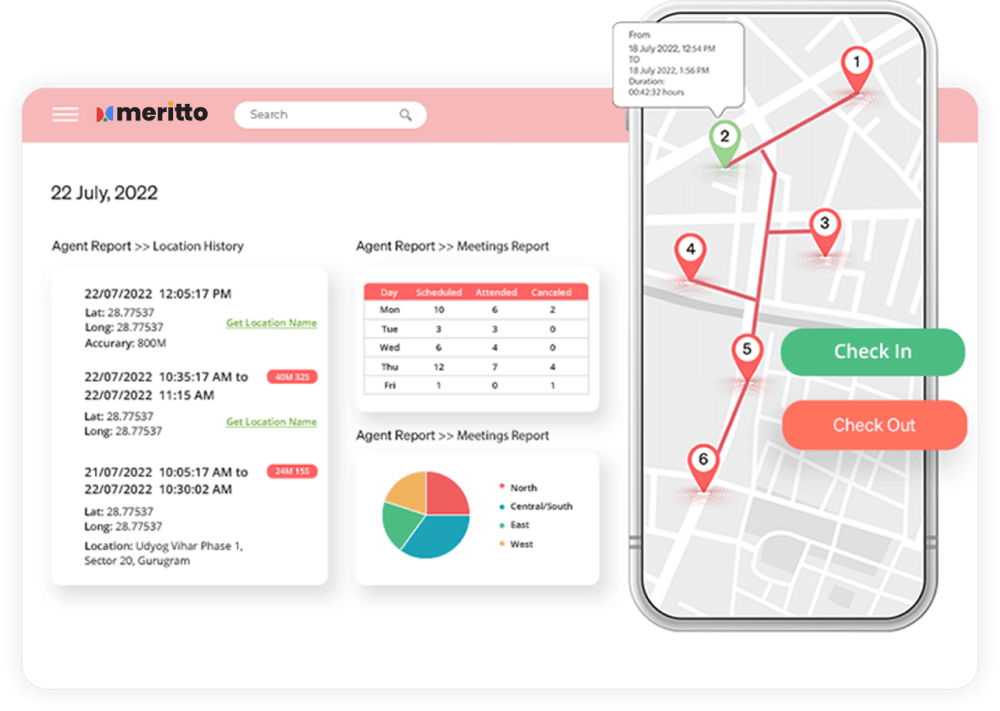The image size is (1000, 711).
Task: Select map pin number 5
Action: click(x=747, y=353)
